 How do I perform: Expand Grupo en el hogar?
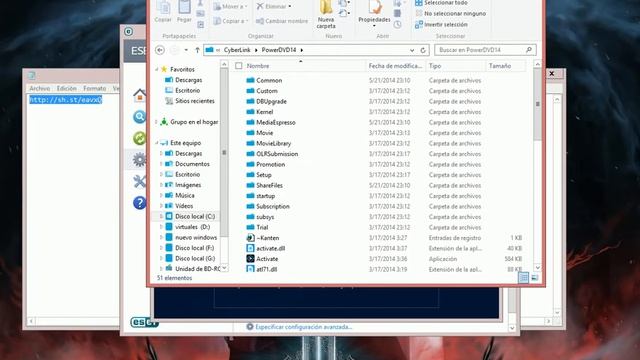[x=157, y=122]
